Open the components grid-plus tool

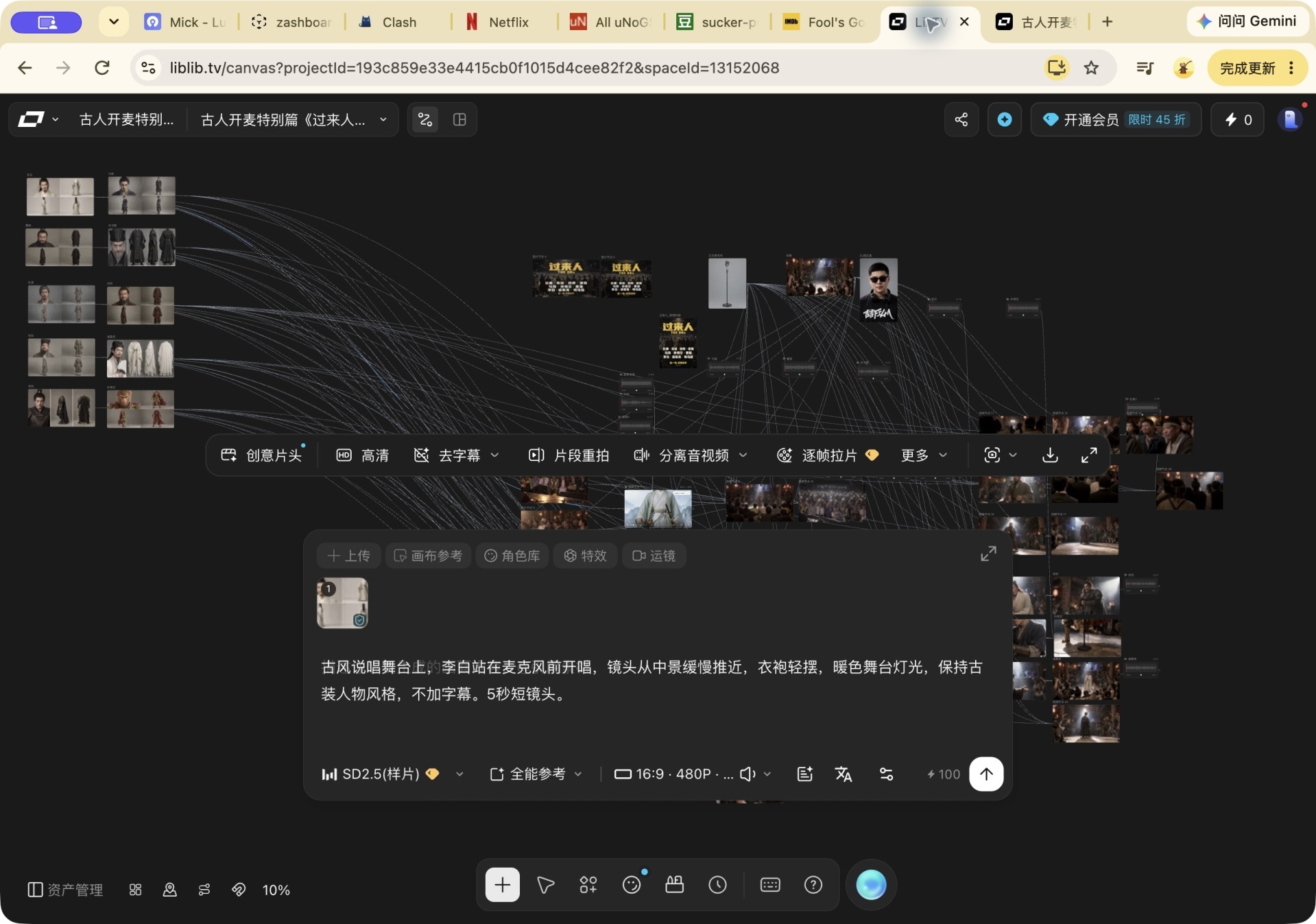pos(588,885)
